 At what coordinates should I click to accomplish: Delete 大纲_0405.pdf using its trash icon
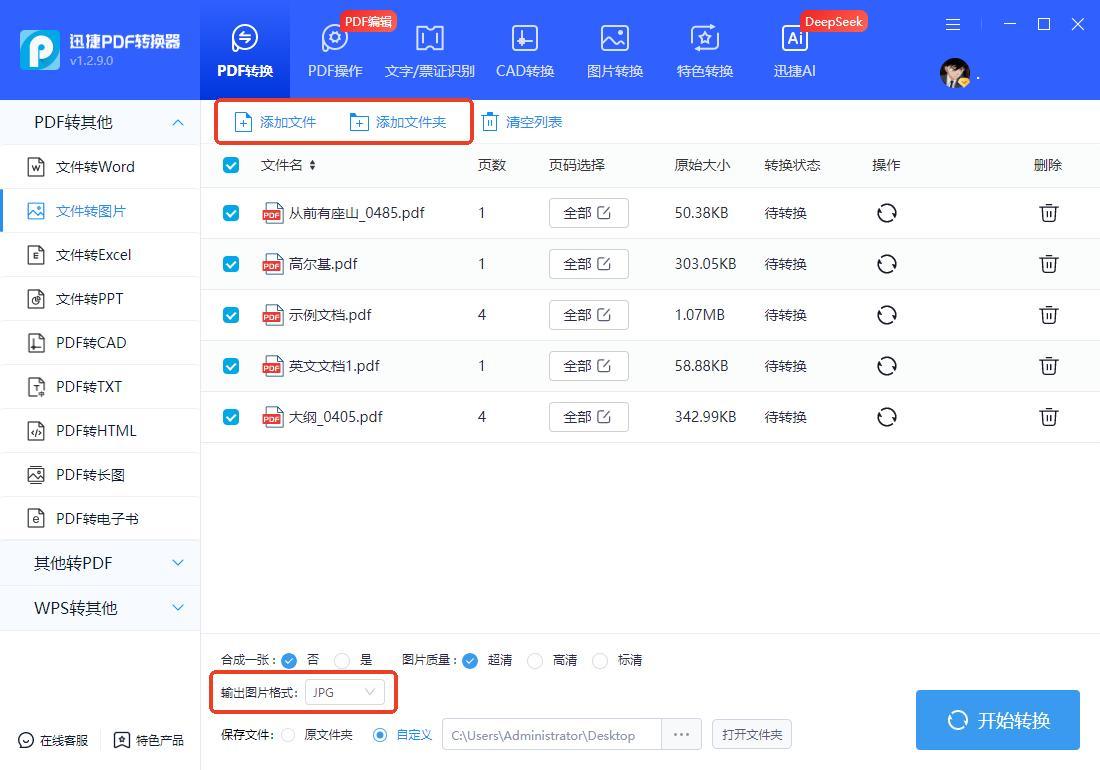(x=1048, y=417)
